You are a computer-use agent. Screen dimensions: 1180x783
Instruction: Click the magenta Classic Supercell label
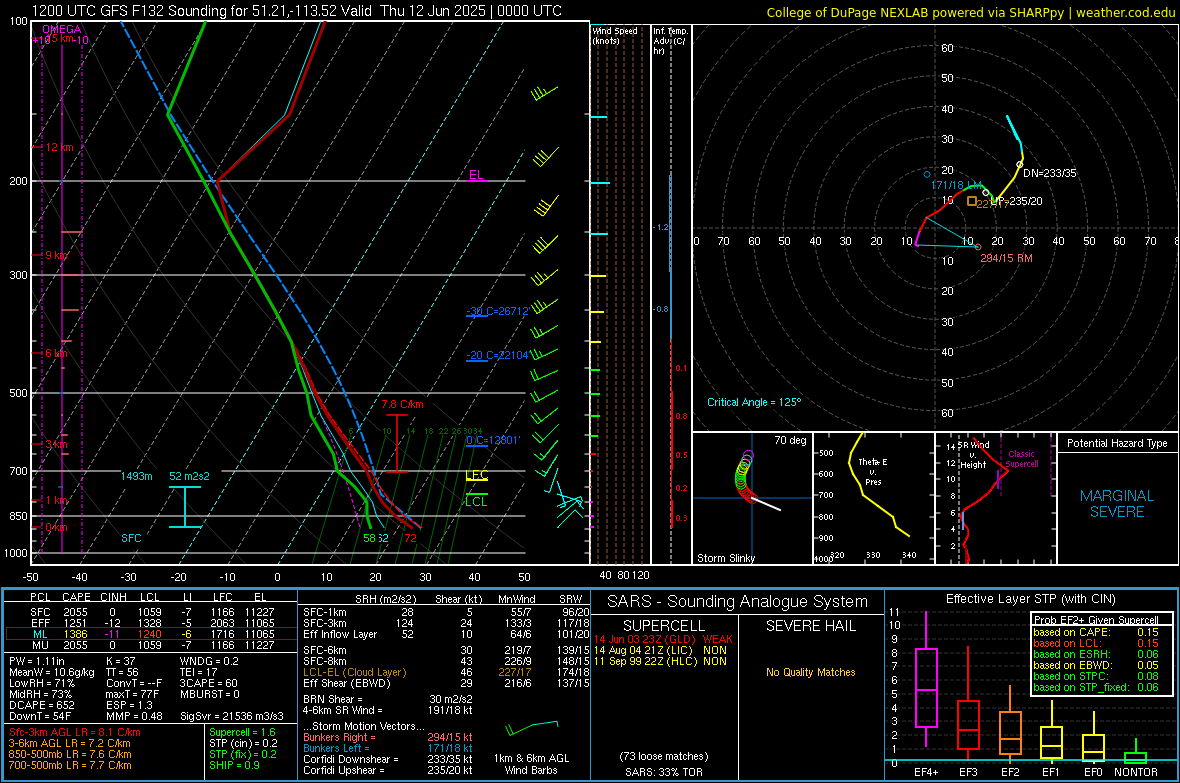click(x=1021, y=459)
